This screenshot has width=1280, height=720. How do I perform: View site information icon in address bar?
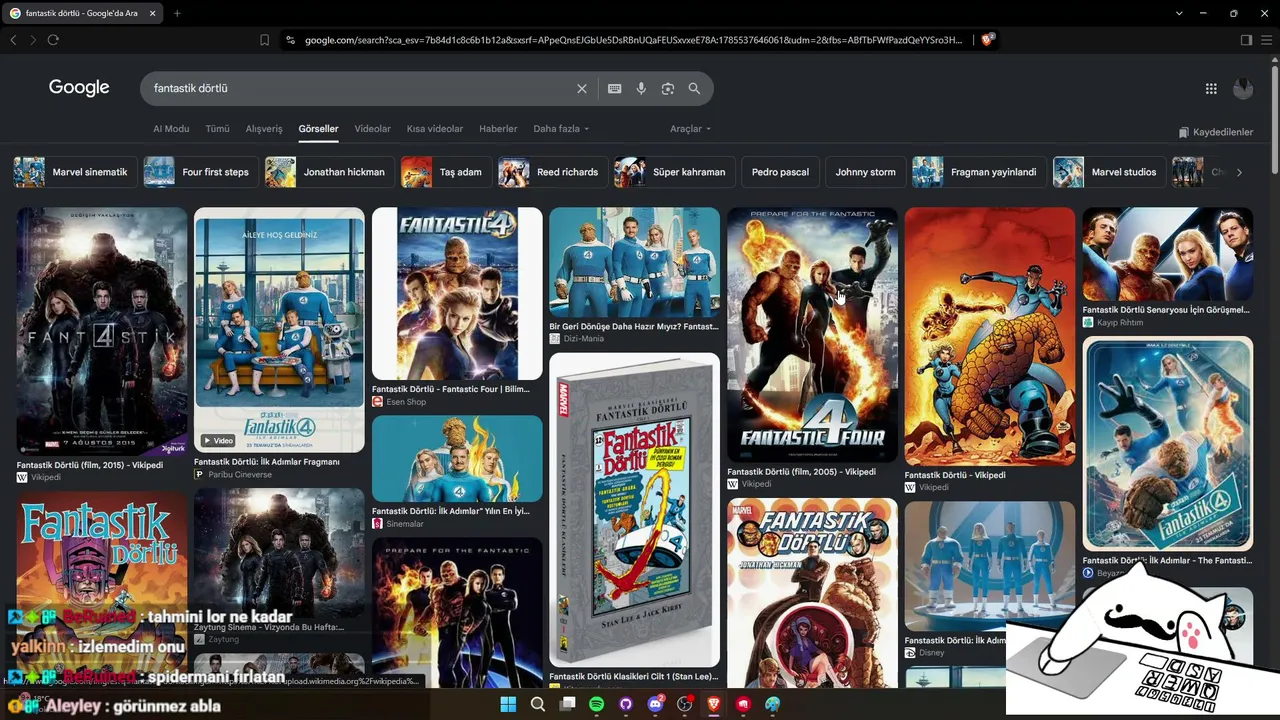(291, 40)
